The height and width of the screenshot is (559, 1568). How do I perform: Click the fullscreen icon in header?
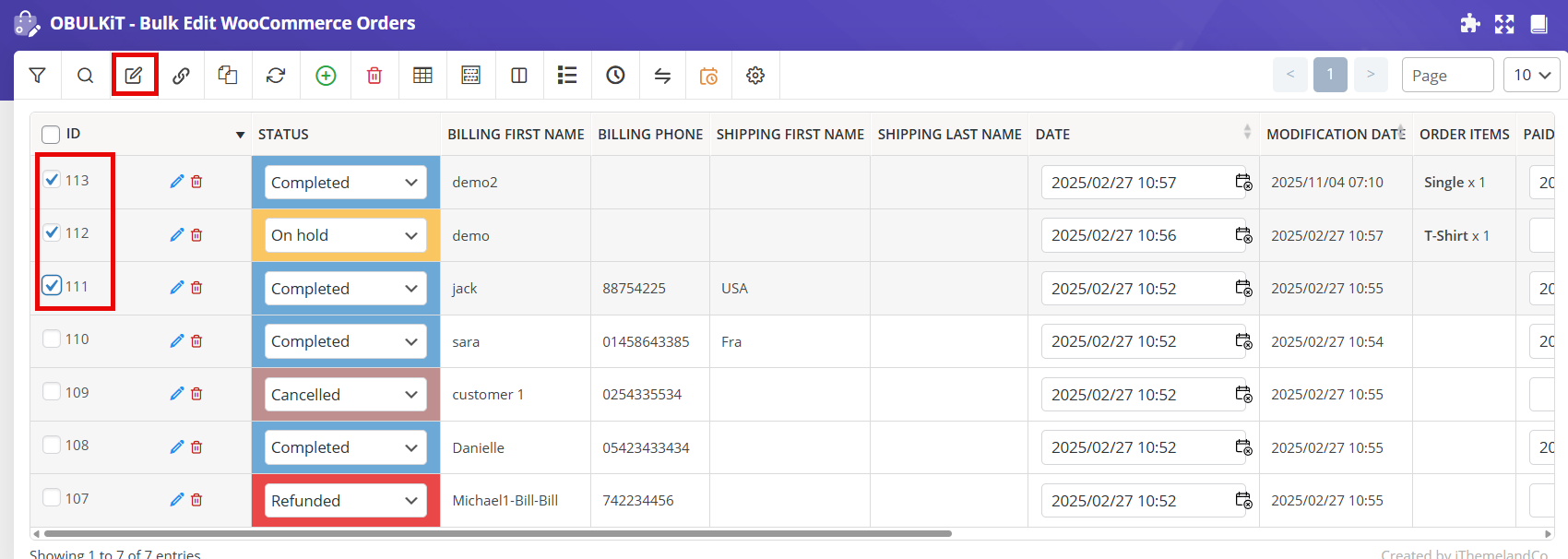point(1504,24)
